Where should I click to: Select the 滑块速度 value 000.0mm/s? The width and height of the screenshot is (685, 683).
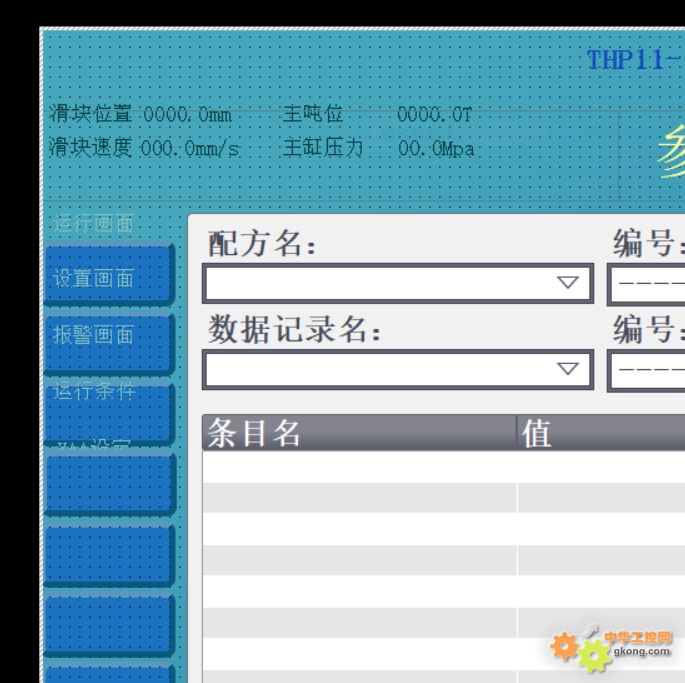(x=190, y=149)
